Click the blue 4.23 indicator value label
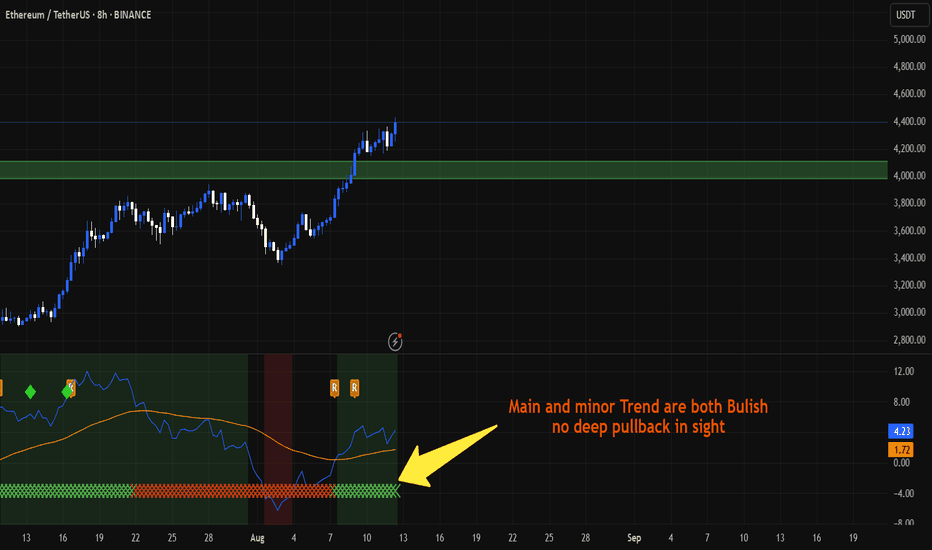Screen dimensions: 932x550 coord(901,431)
